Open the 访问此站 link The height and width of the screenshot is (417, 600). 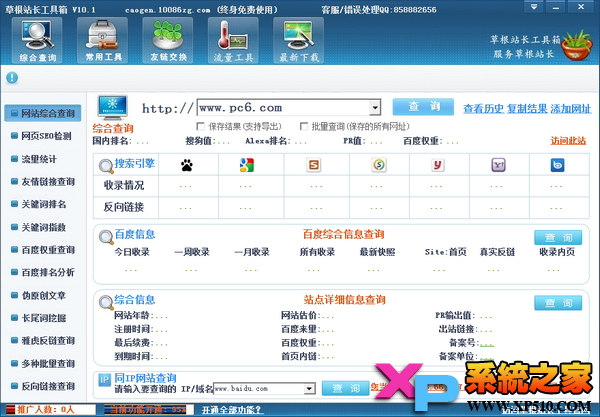pos(568,141)
